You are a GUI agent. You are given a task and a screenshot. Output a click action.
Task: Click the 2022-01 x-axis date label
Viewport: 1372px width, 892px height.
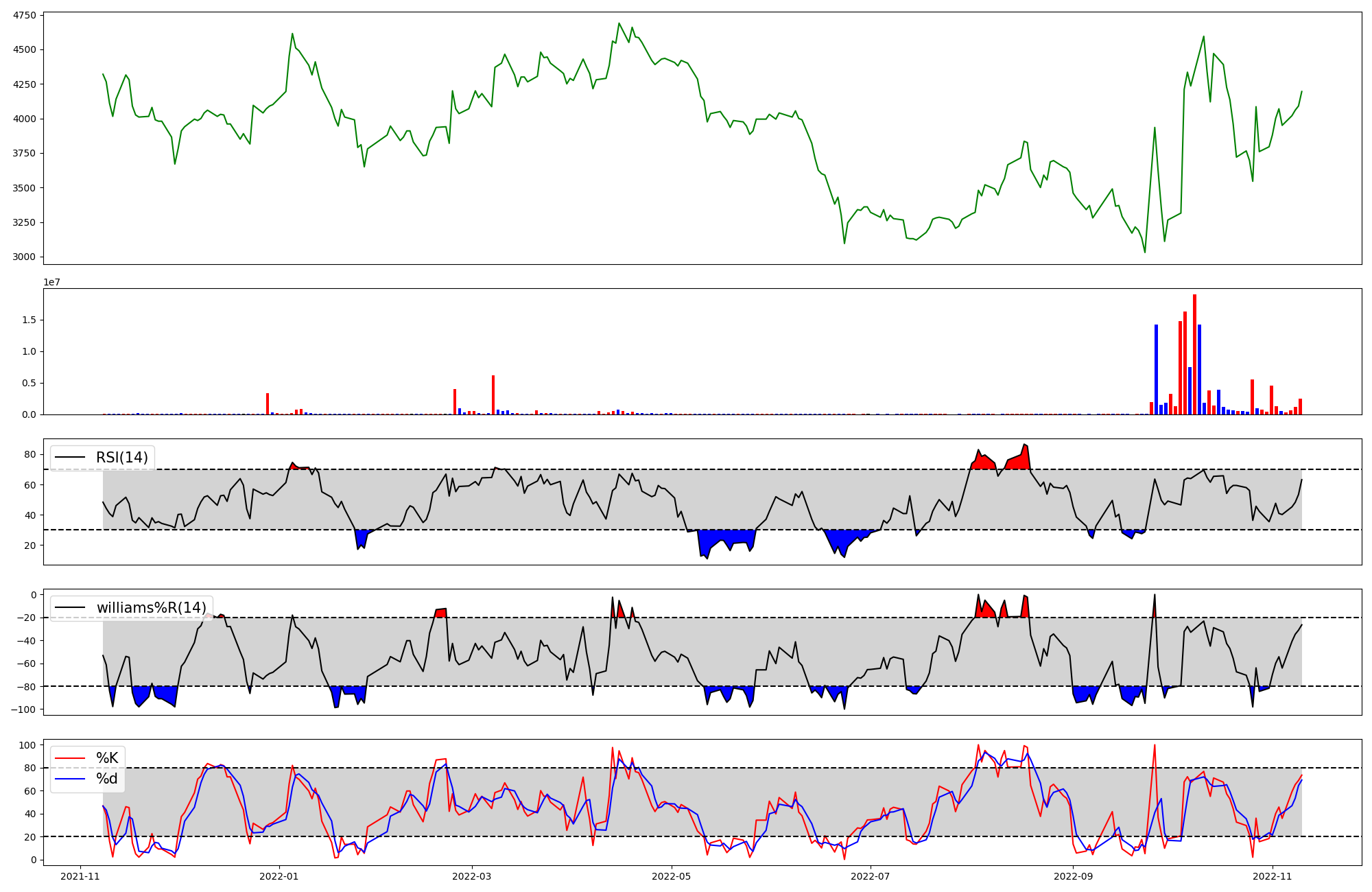[279, 876]
